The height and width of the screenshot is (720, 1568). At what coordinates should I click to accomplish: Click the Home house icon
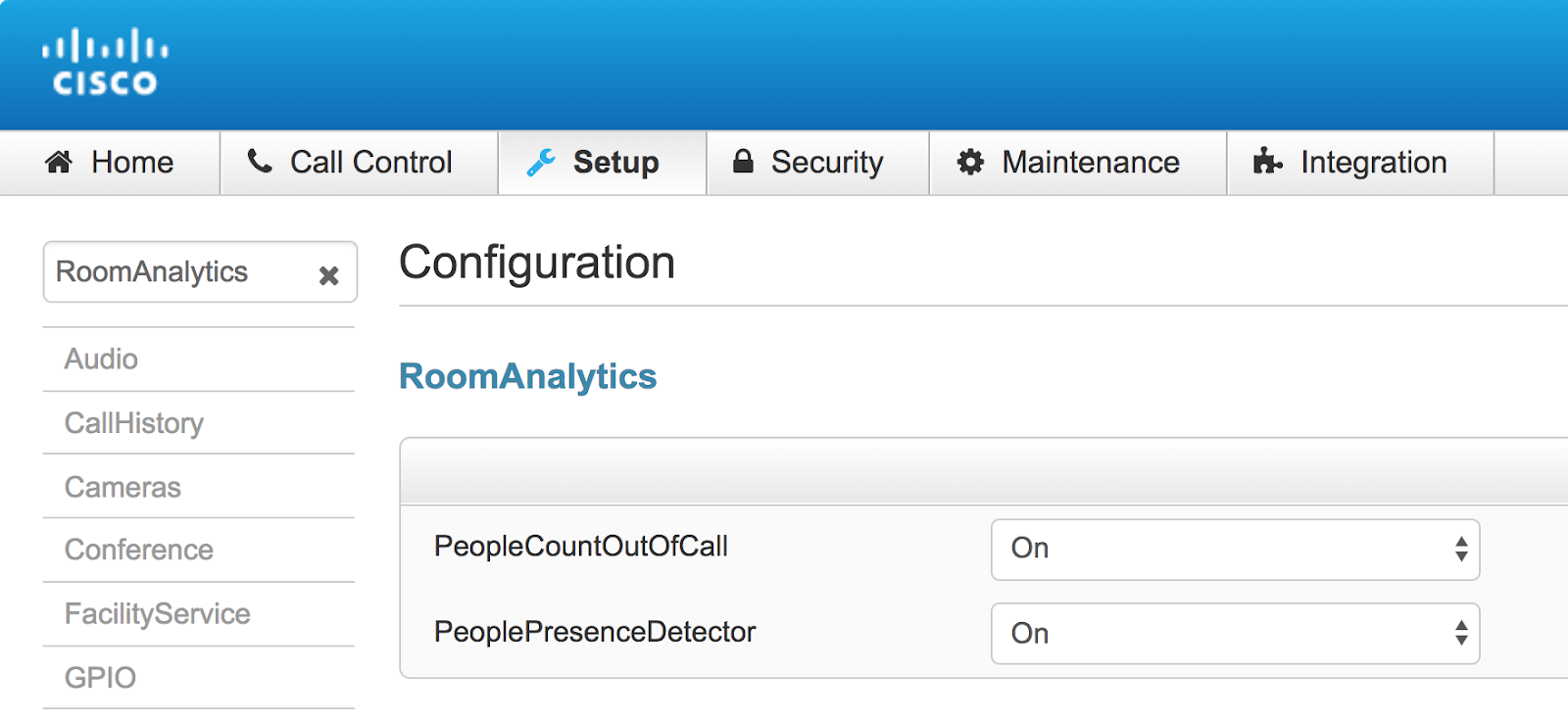click(59, 162)
